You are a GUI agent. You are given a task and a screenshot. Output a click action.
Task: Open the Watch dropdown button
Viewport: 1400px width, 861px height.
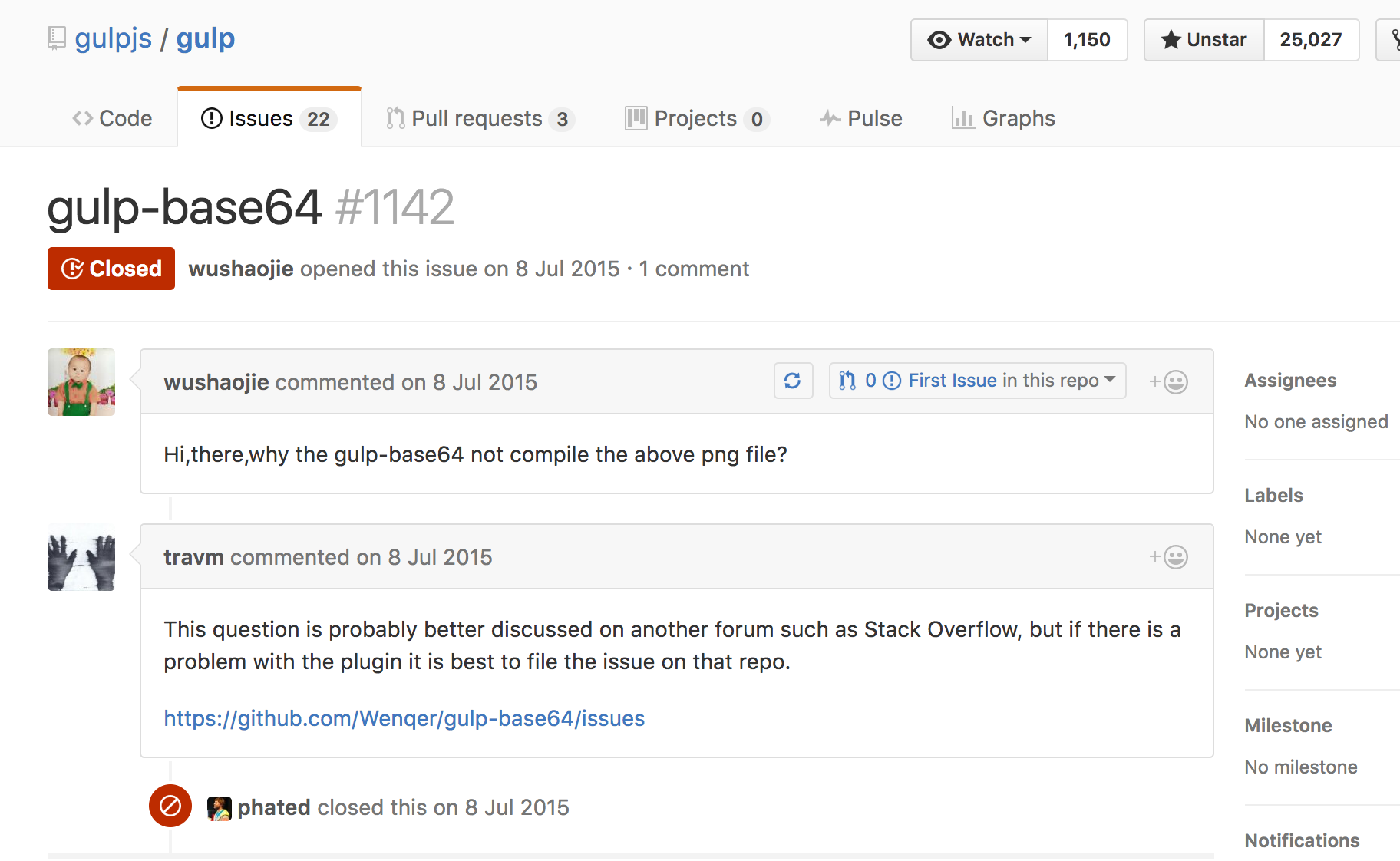[979, 40]
